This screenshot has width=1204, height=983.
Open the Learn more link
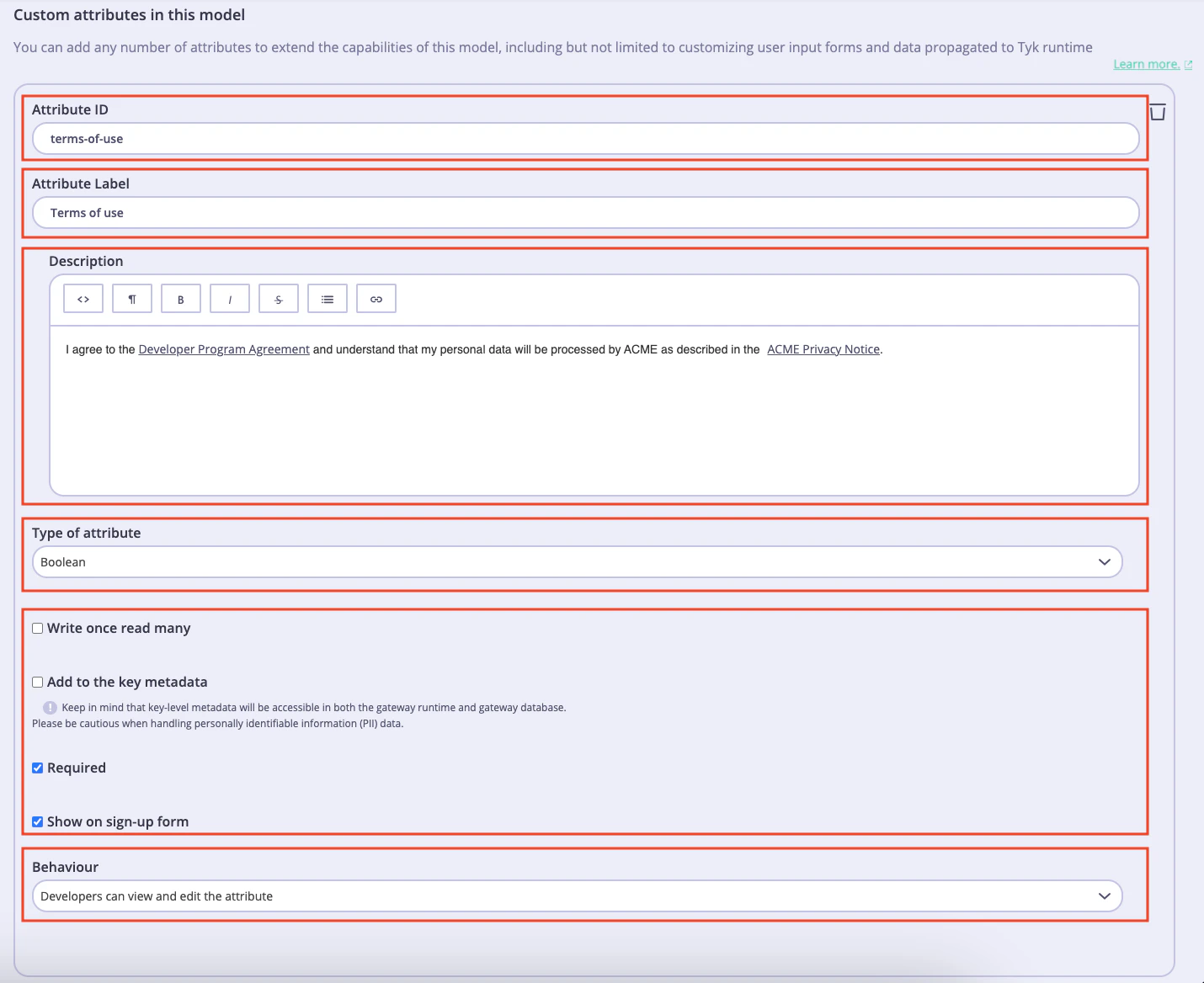point(1147,63)
